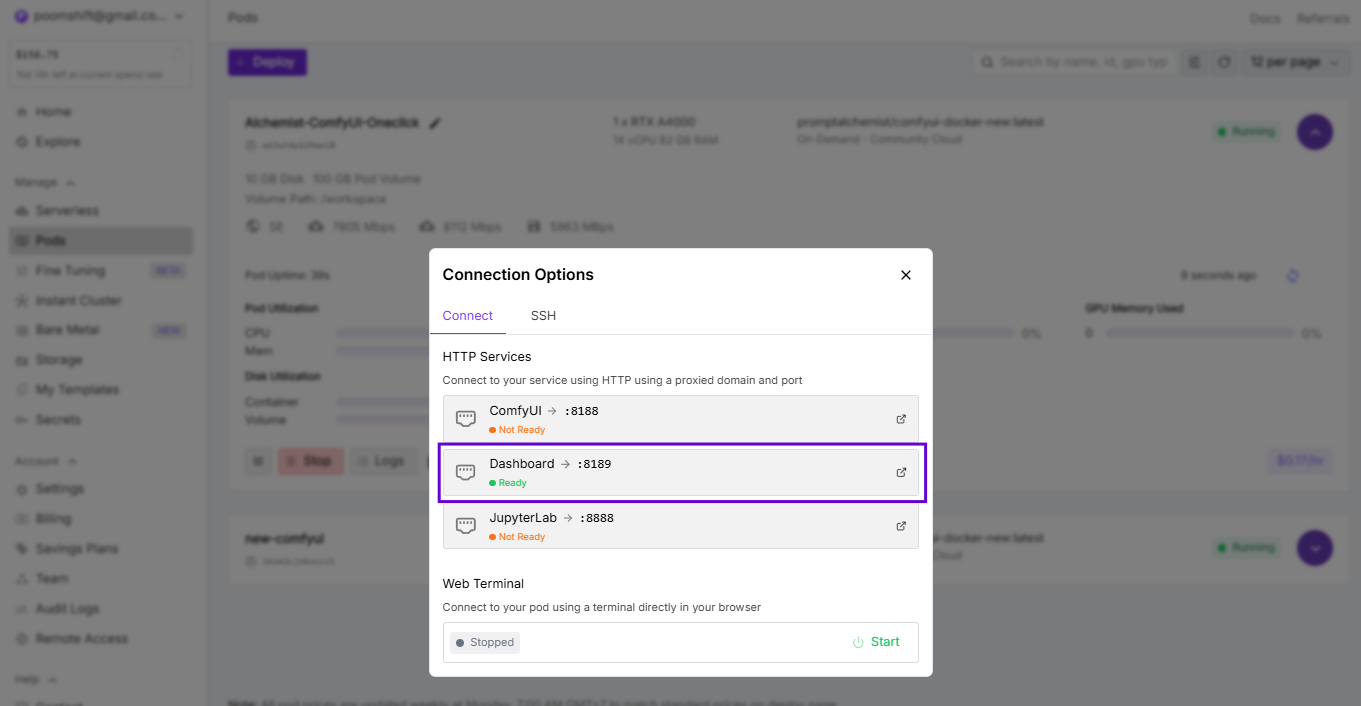Click the JupyterLab Not Ready status

coord(517,537)
